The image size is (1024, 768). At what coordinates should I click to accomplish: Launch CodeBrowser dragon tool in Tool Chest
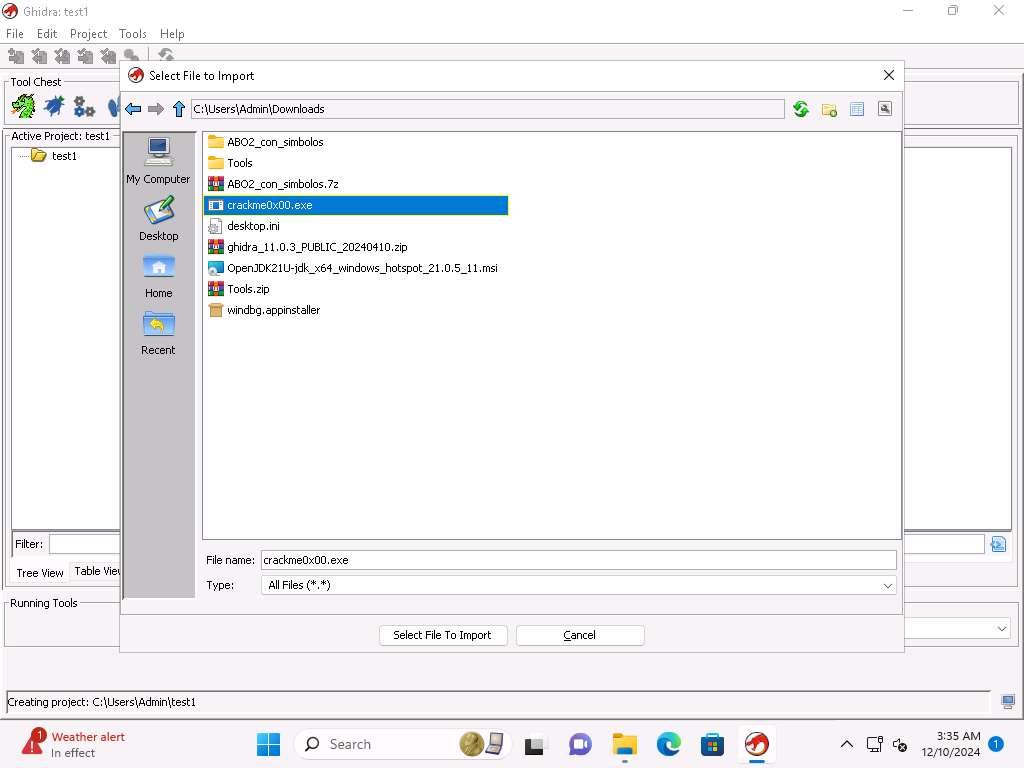click(x=23, y=106)
